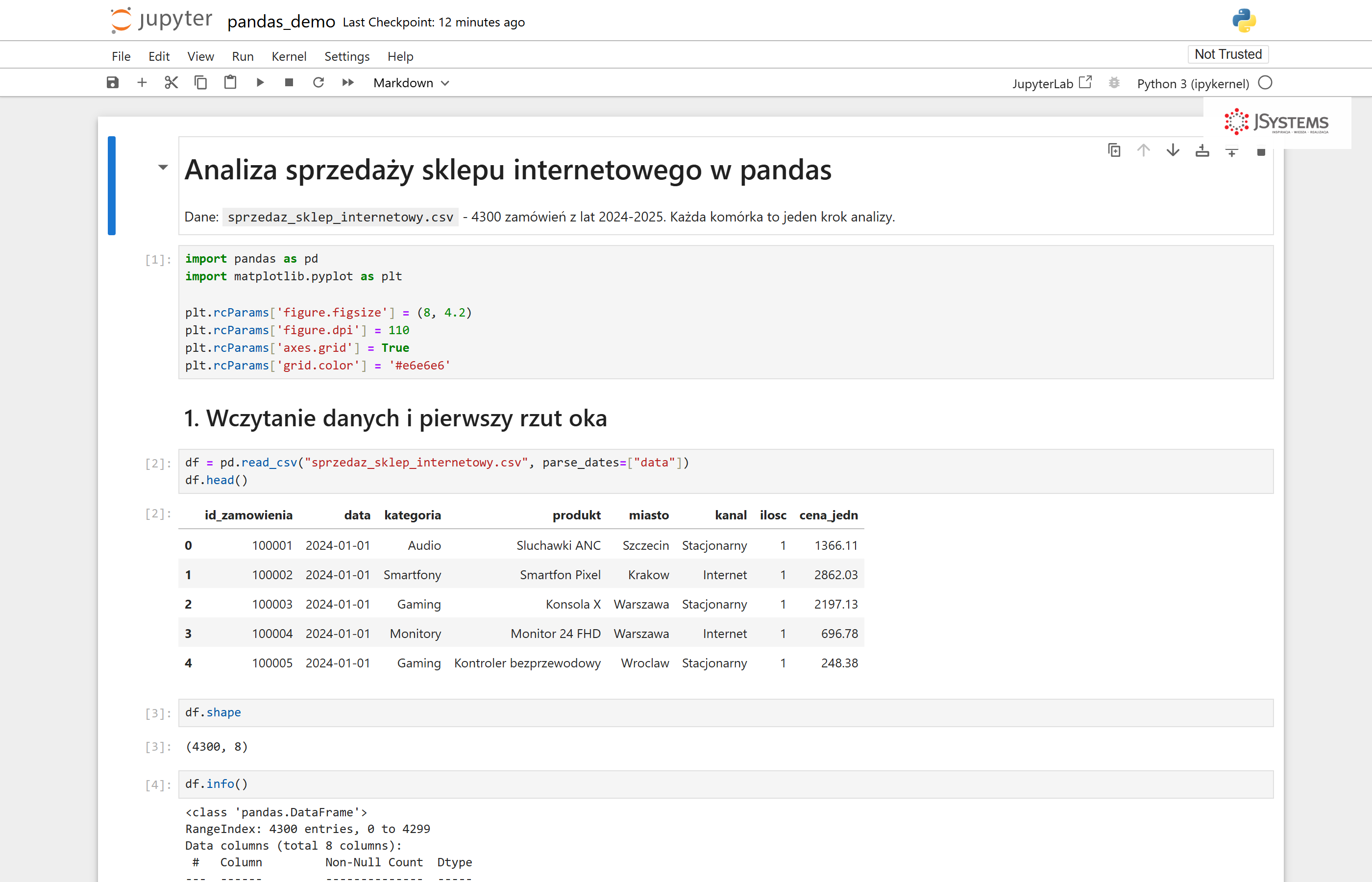Open the Edit menu
Screen dimensions: 1372x882
point(159,56)
